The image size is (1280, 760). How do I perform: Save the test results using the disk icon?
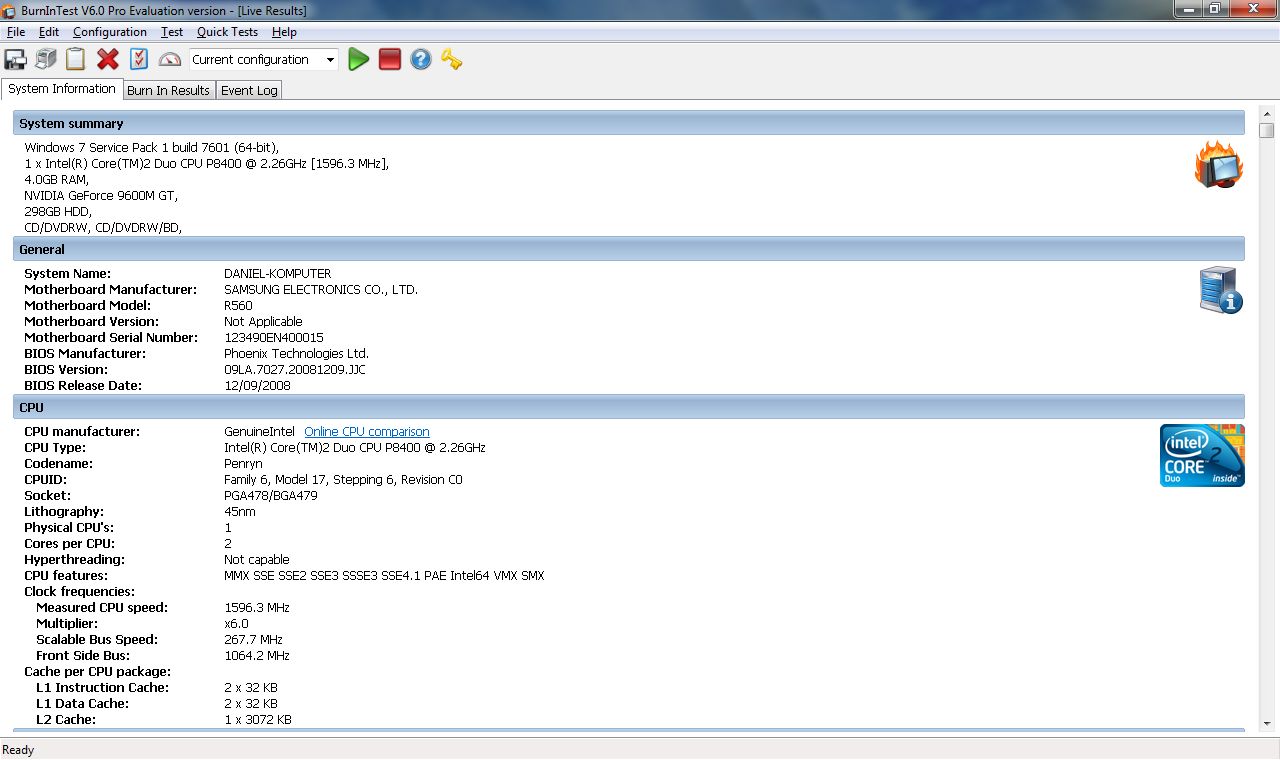14,59
